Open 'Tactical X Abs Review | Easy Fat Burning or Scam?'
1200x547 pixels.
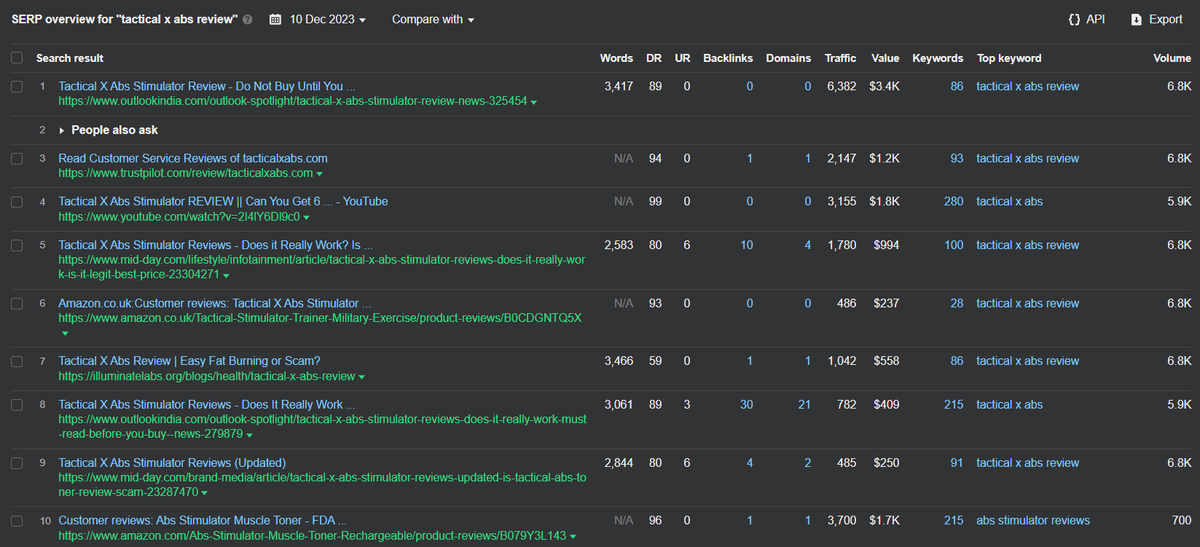click(189, 361)
